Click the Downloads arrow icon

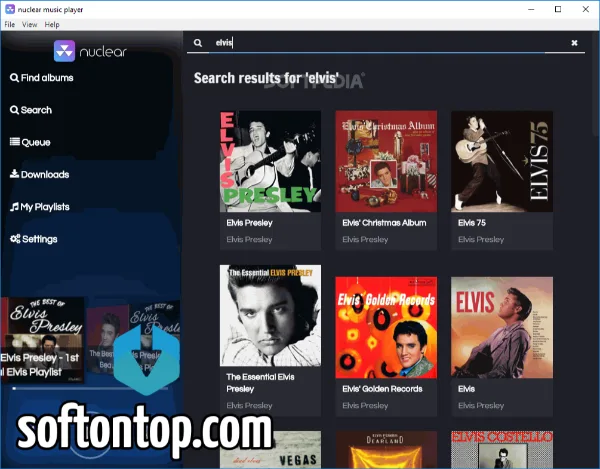point(15,174)
